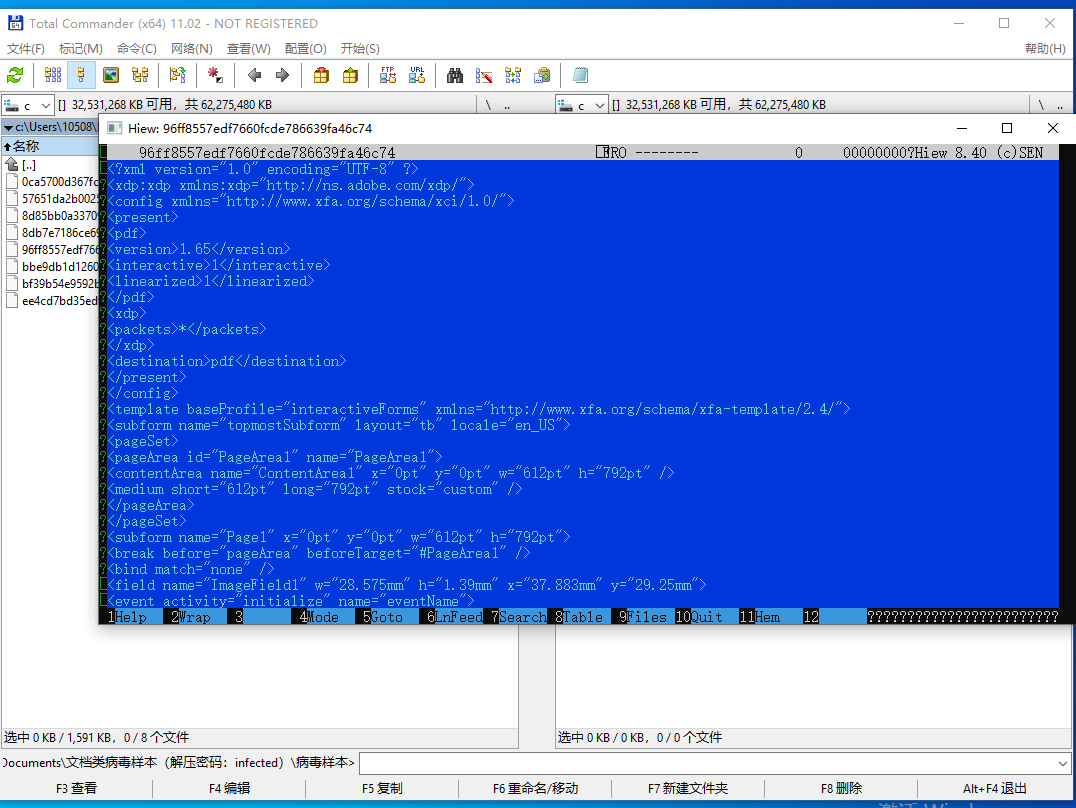The height and width of the screenshot is (808, 1076).
Task: Click copy names to clipboard icon
Action: 542,76
